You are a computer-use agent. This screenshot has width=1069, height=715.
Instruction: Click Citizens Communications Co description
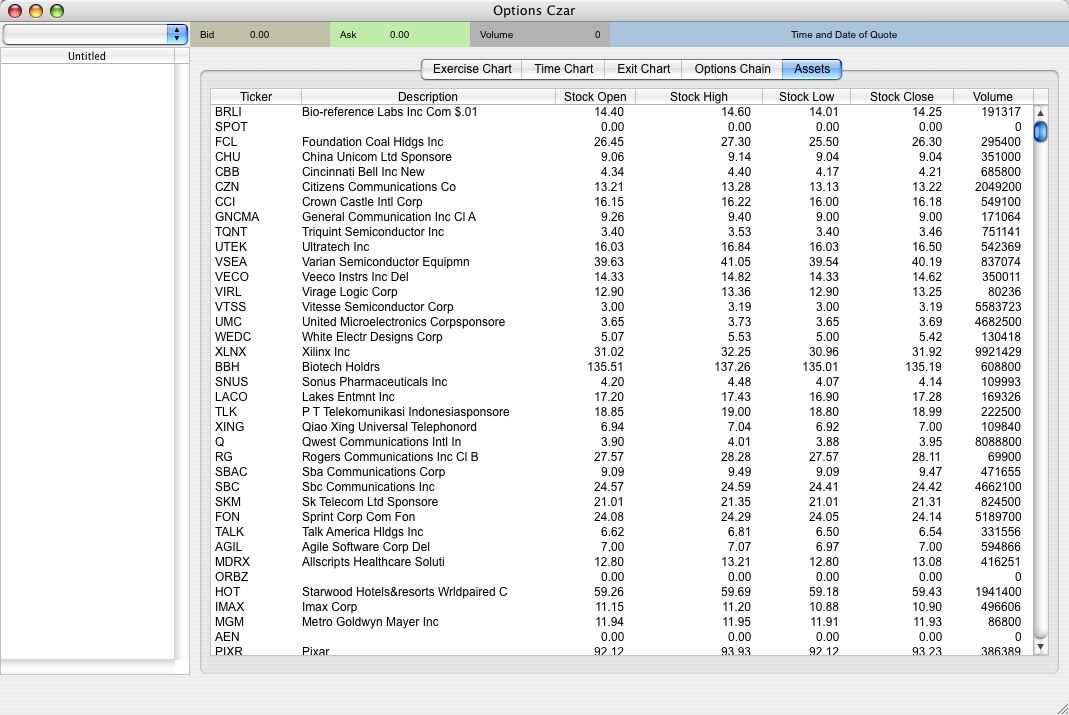point(378,187)
